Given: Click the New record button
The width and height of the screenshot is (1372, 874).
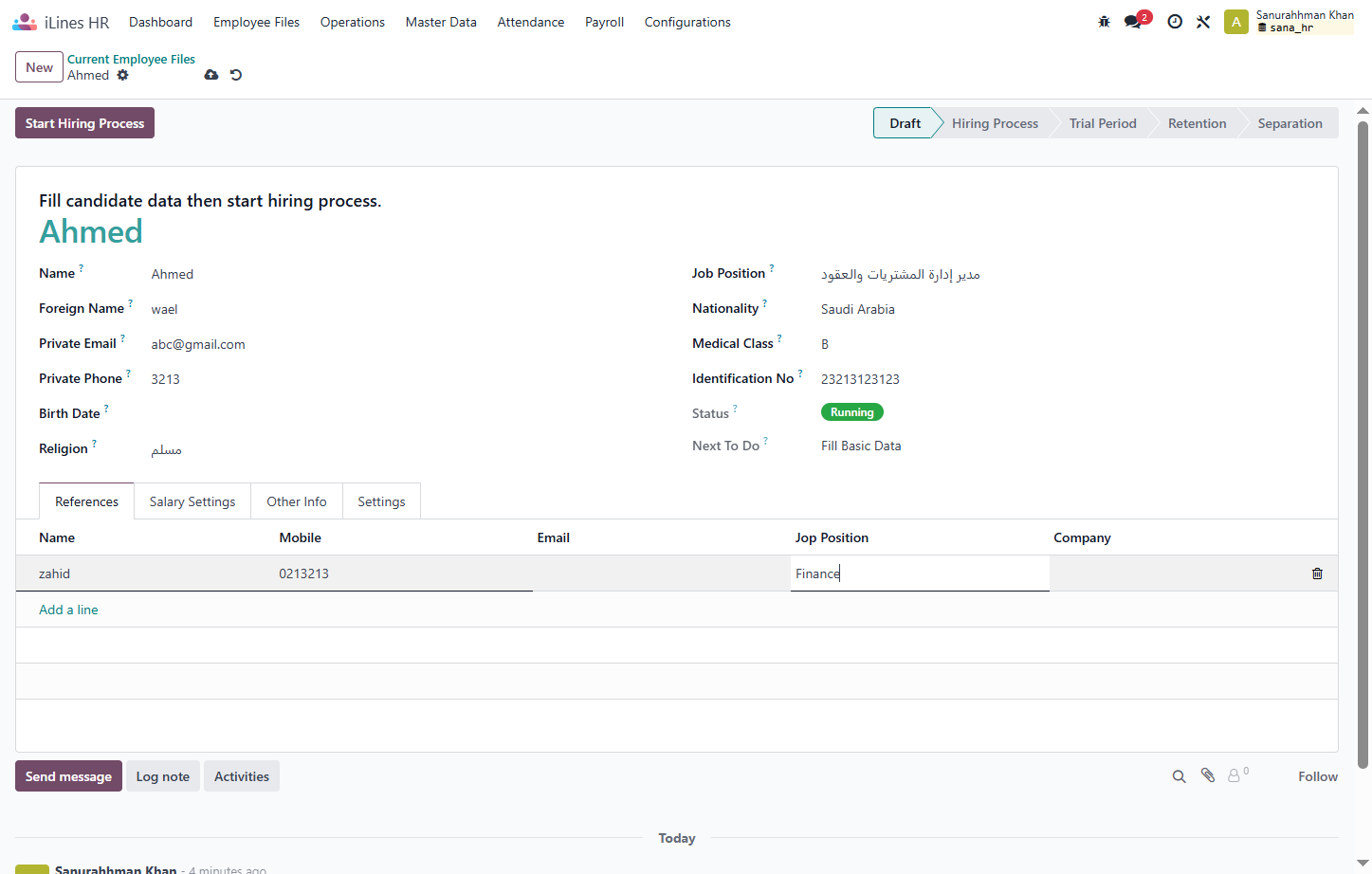Looking at the screenshot, I should pyautogui.click(x=39, y=67).
